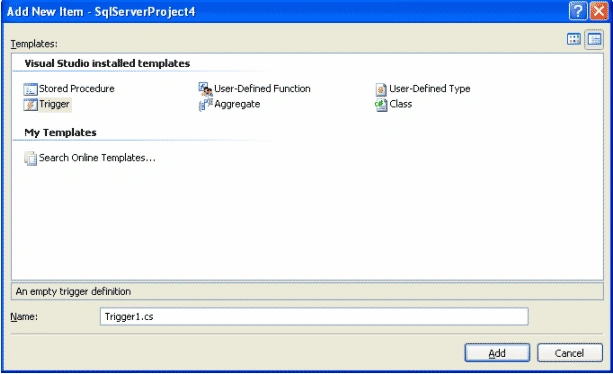613x374 pixels.
Task: Click the Search Online Templates link
Action: pos(97,158)
